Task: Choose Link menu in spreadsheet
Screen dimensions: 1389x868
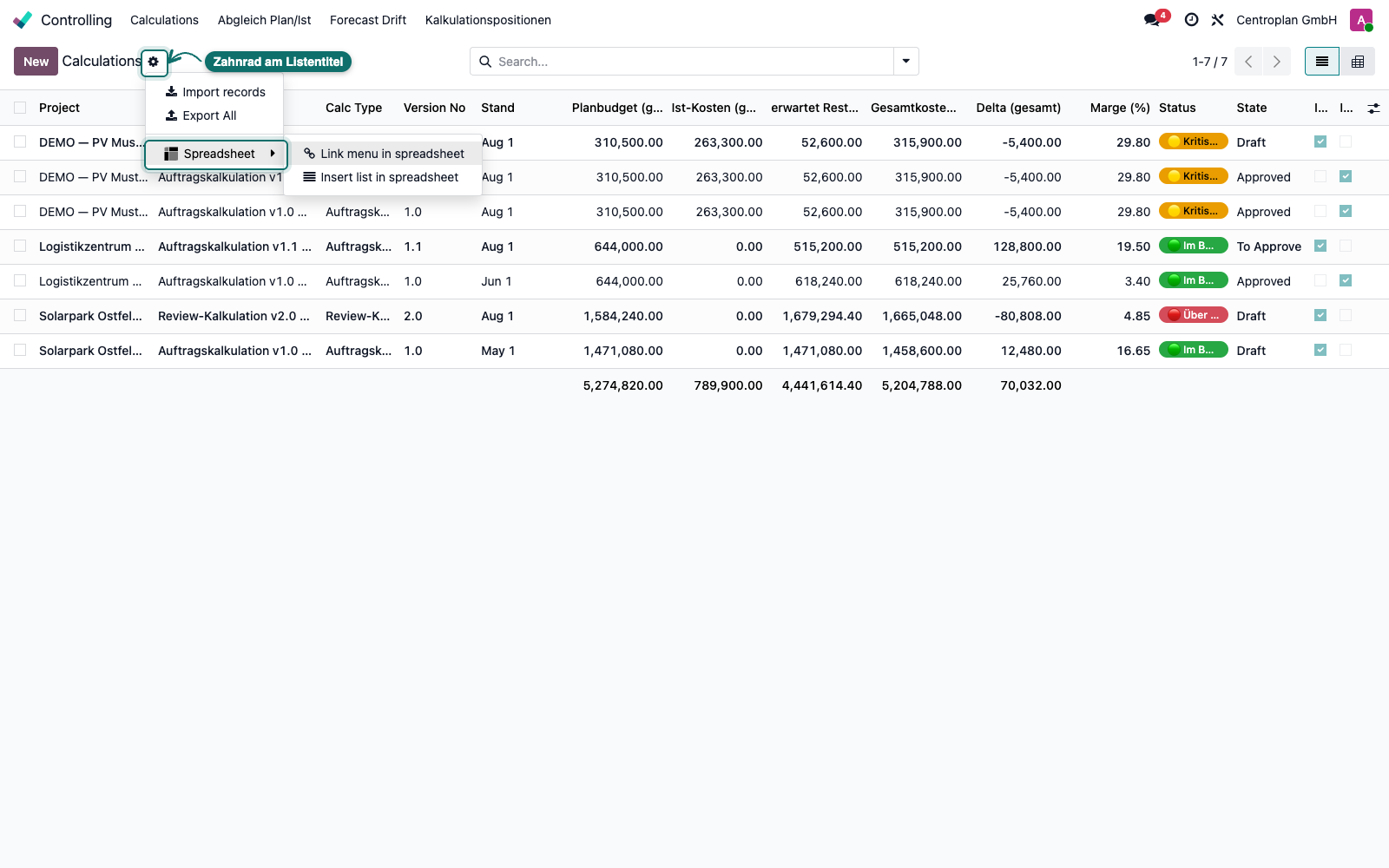Action: click(383, 154)
